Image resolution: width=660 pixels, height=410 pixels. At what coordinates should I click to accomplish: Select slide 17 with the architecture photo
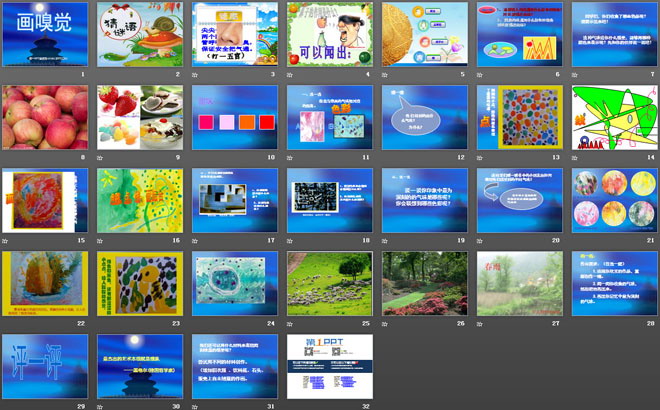[x=235, y=200]
